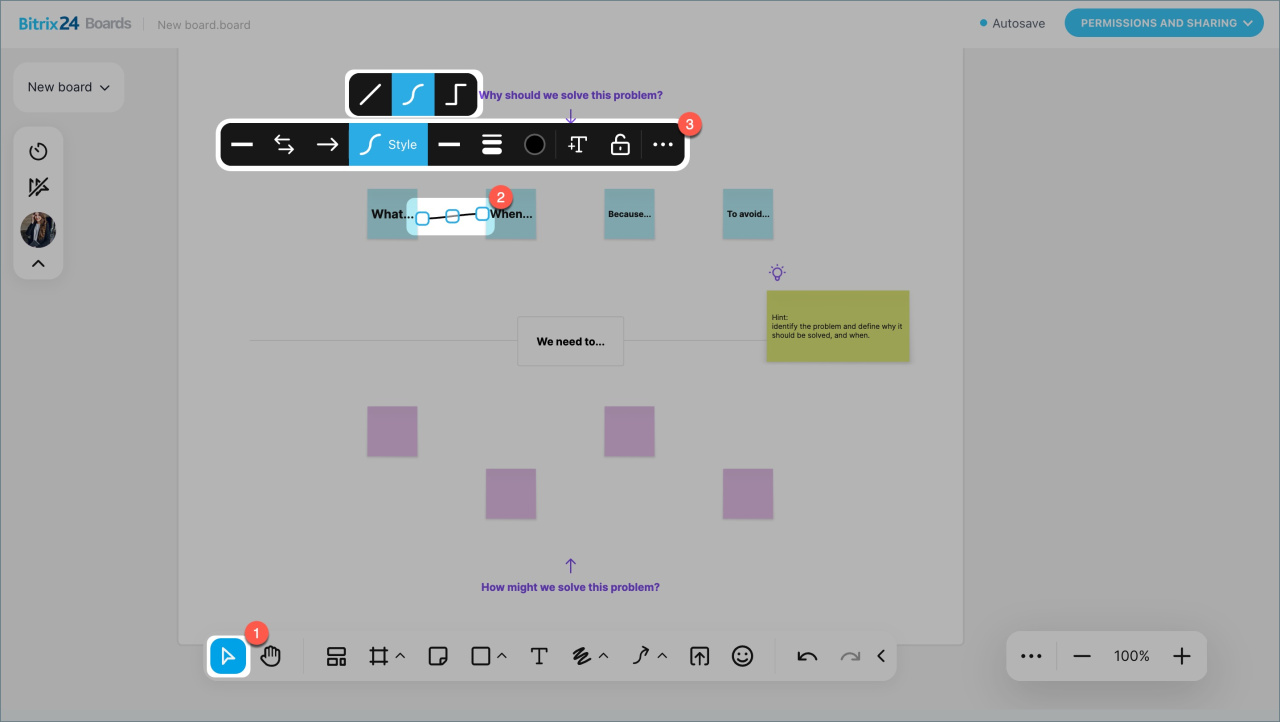Open the Style menu for connector
The width and height of the screenshot is (1280, 722).
click(x=388, y=145)
